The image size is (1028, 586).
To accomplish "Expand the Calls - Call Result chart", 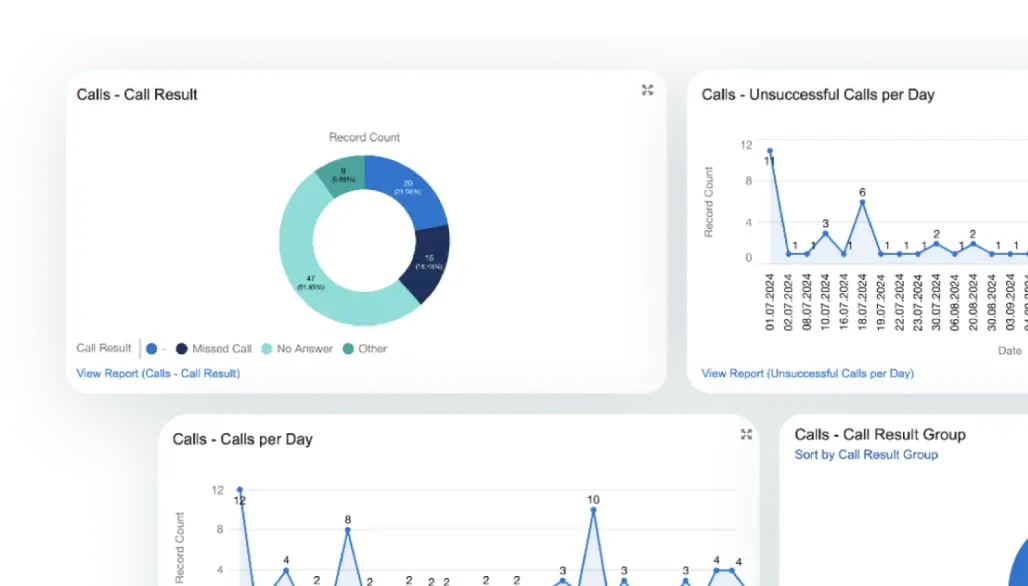I will (x=648, y=90).
